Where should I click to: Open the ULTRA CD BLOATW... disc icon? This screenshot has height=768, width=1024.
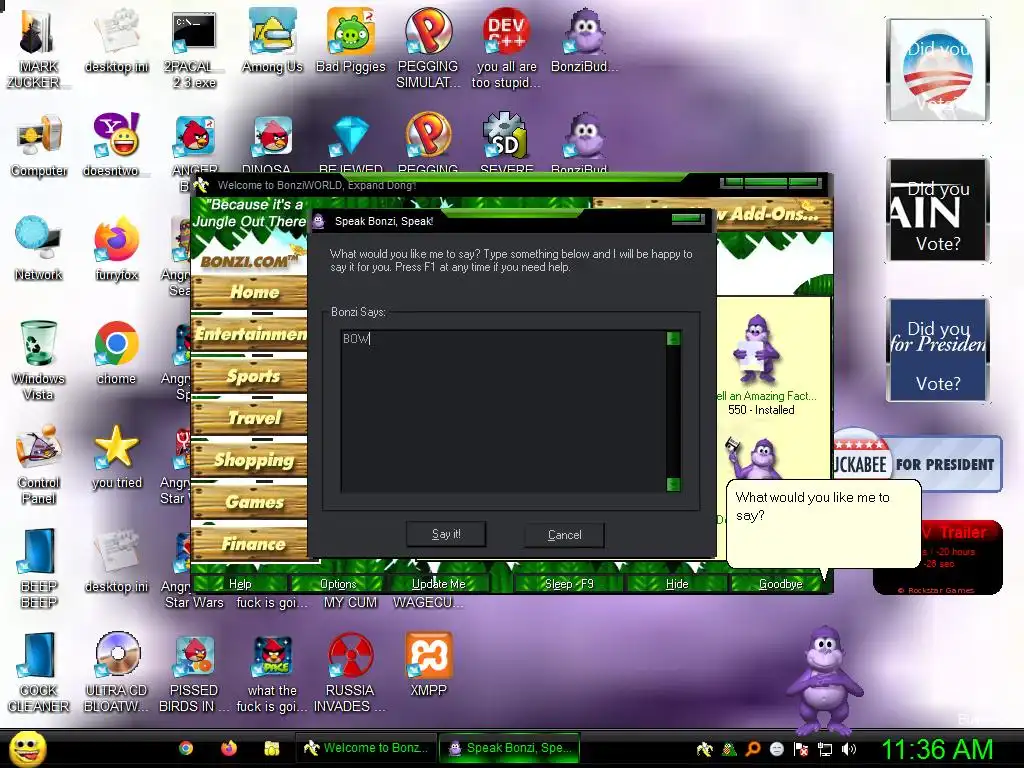click(116, 673)
